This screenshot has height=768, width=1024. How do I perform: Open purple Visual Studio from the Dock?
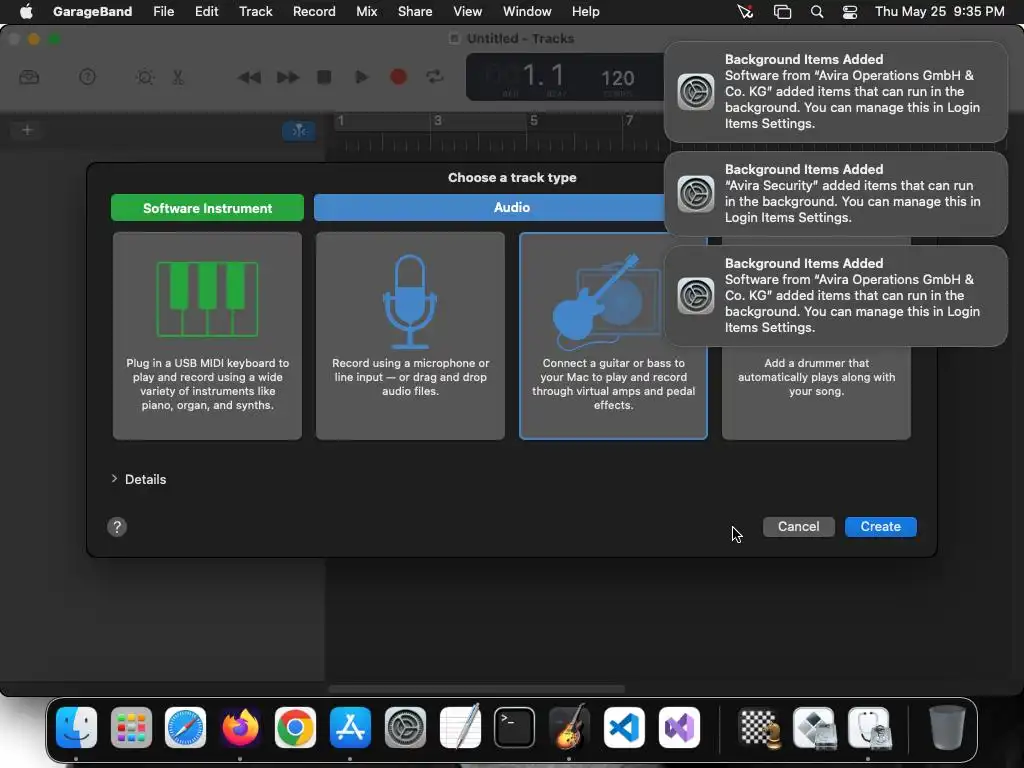click(x=679, y=728)
